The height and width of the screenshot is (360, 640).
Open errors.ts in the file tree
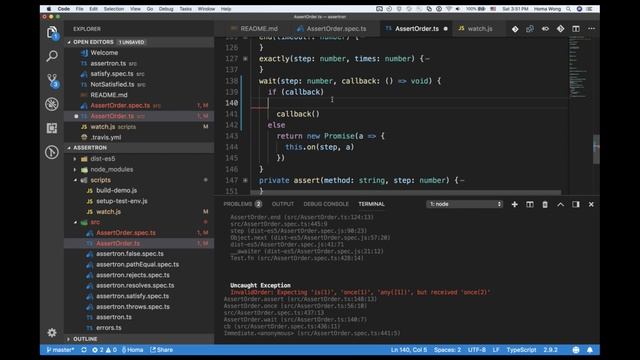[x=109, y=328]
